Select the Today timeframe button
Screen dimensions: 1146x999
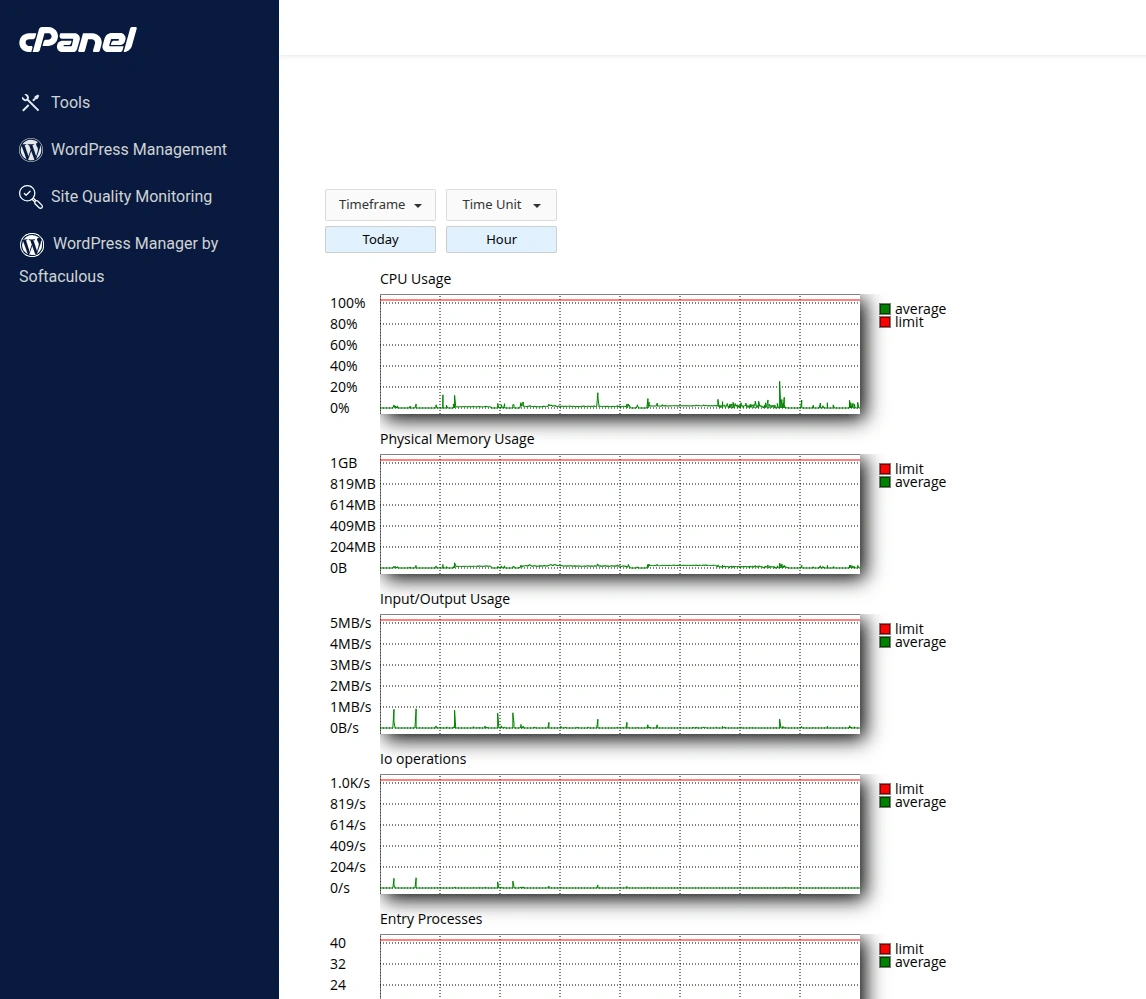pyautogui.click(x=380, y=240)
